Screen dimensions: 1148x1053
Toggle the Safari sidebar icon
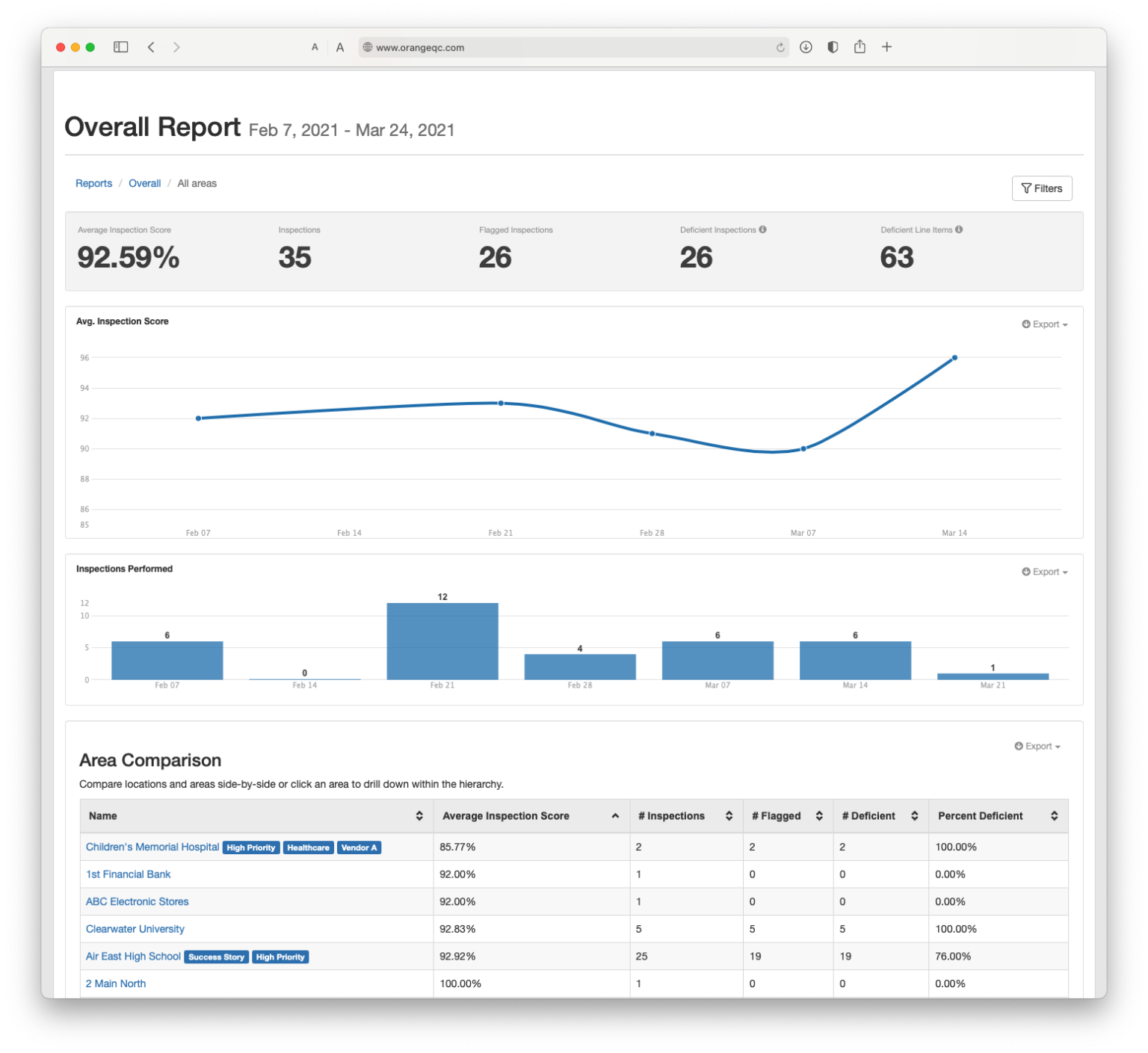coord(120,46)
